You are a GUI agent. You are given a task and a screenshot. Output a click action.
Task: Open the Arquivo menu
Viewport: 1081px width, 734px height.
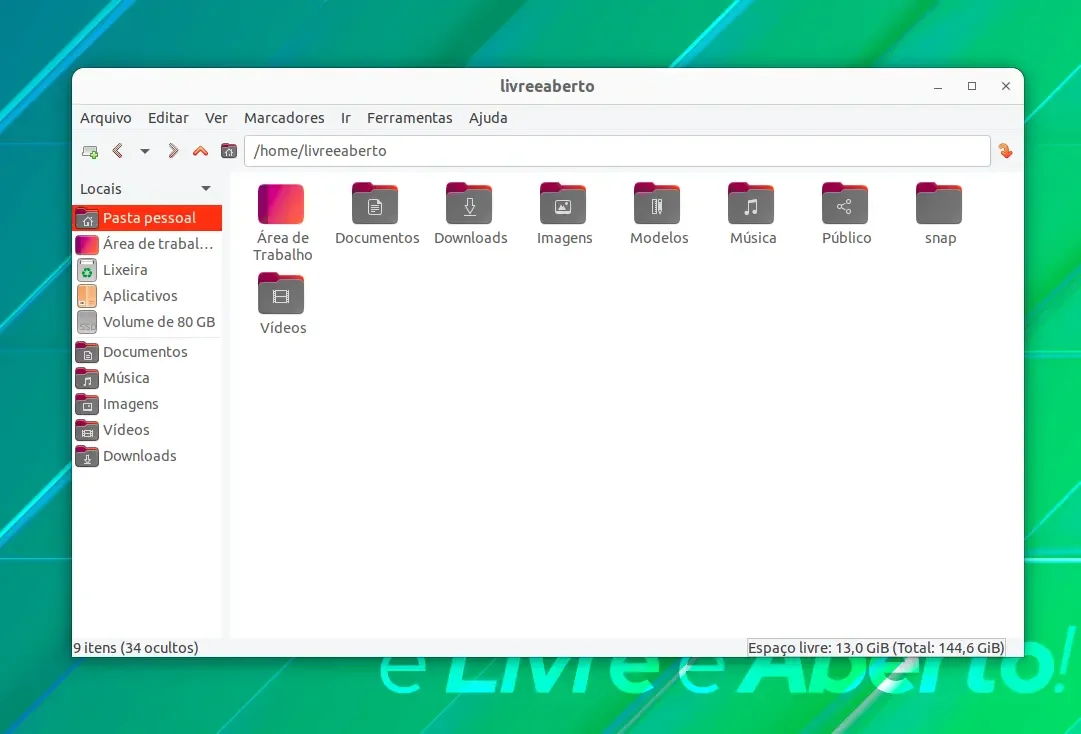(105, 118)
